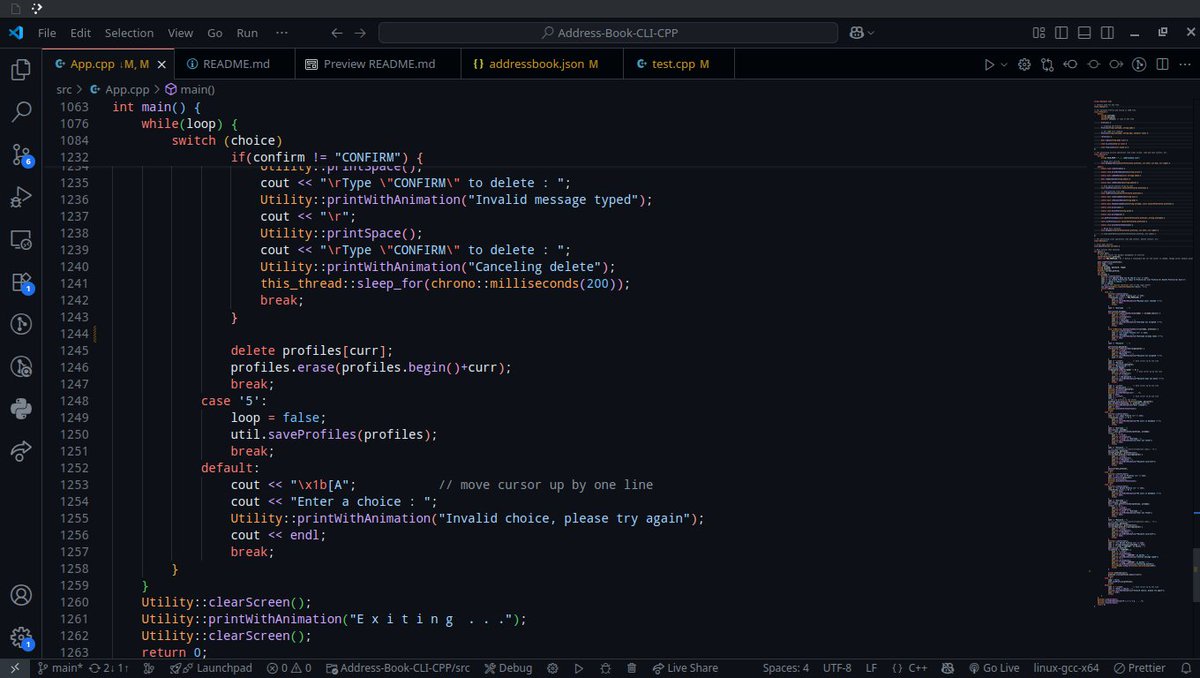
Task: Click the errors and warnings count in status bar
Action: pyautogui.click(x=289, y=668)
